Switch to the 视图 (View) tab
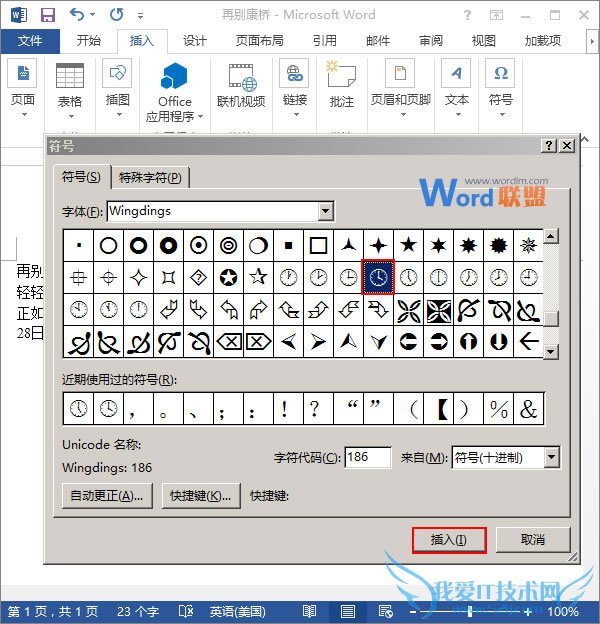The height and width of the screenshot is (624, 600). point(483,41)
